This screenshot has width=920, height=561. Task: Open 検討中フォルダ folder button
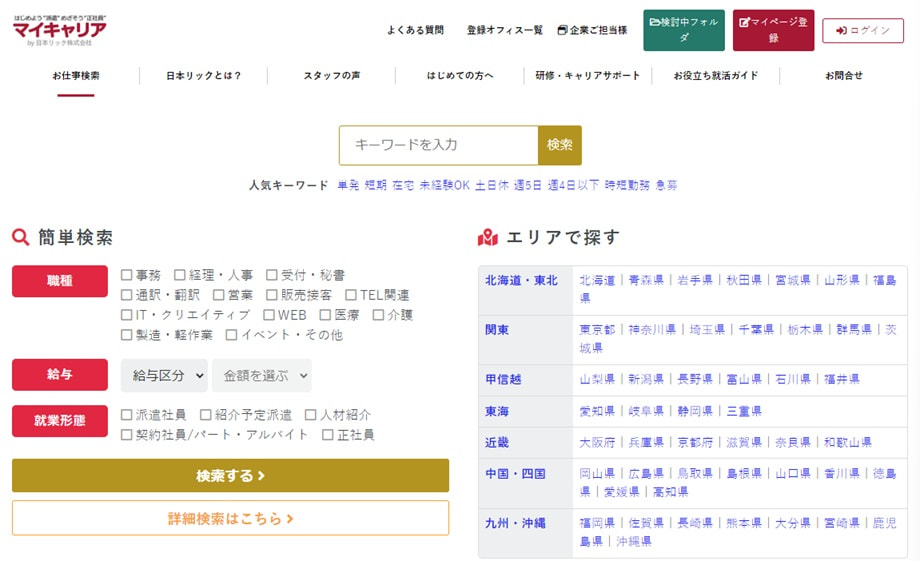point(684,30)
